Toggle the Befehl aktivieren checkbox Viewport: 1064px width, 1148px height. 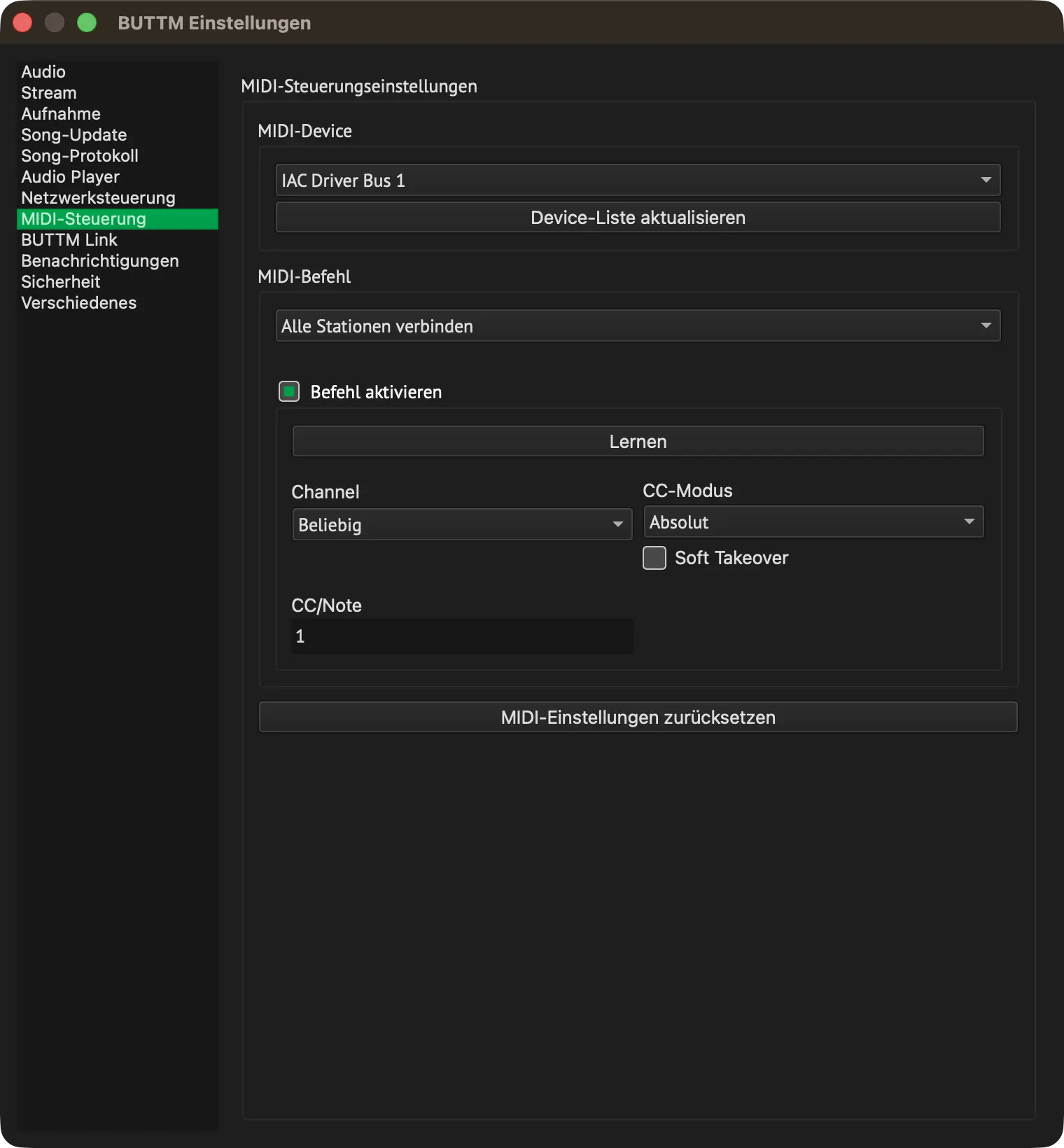pos(289,392)
